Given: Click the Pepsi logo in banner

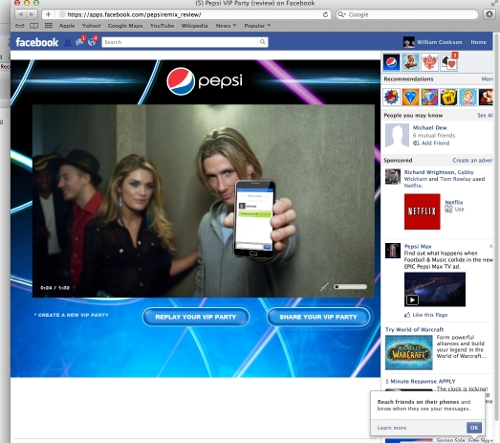Looking at the screenshot, I should tap(204, 81).
